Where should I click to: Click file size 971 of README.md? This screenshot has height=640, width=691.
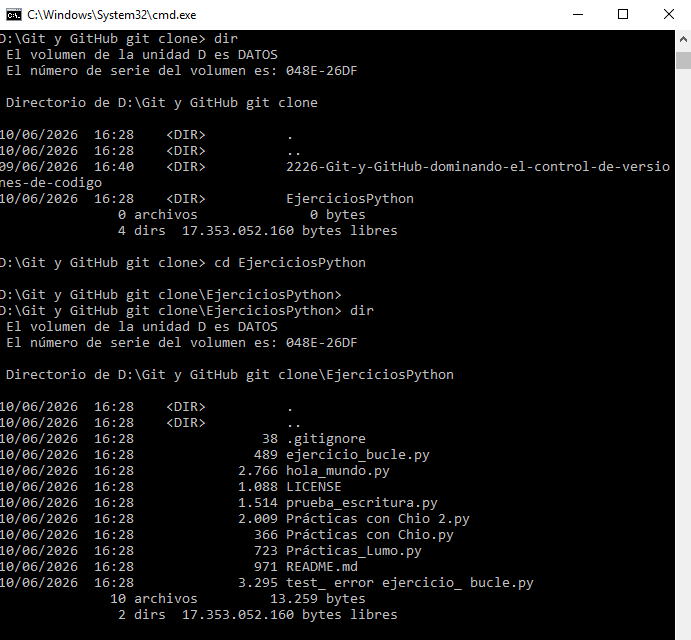point(266,566)
